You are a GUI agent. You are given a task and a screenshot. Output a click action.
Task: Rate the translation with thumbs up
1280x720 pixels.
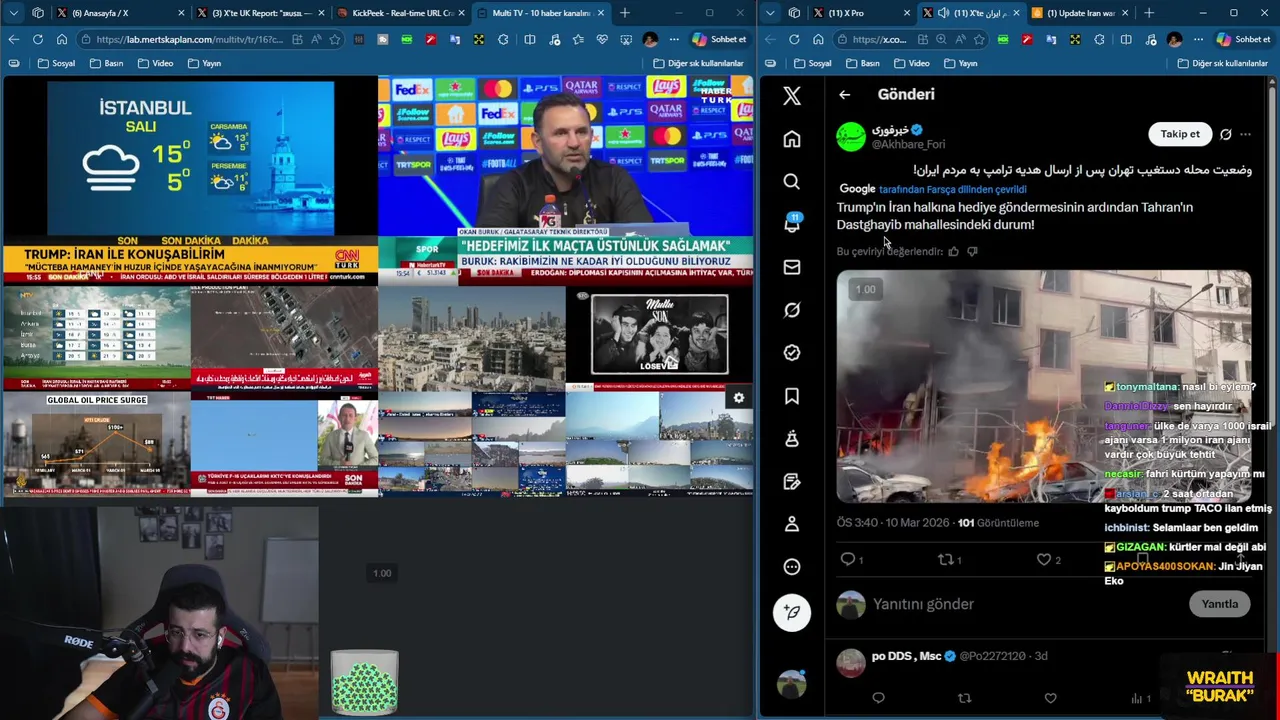click(x=953, y=252)
